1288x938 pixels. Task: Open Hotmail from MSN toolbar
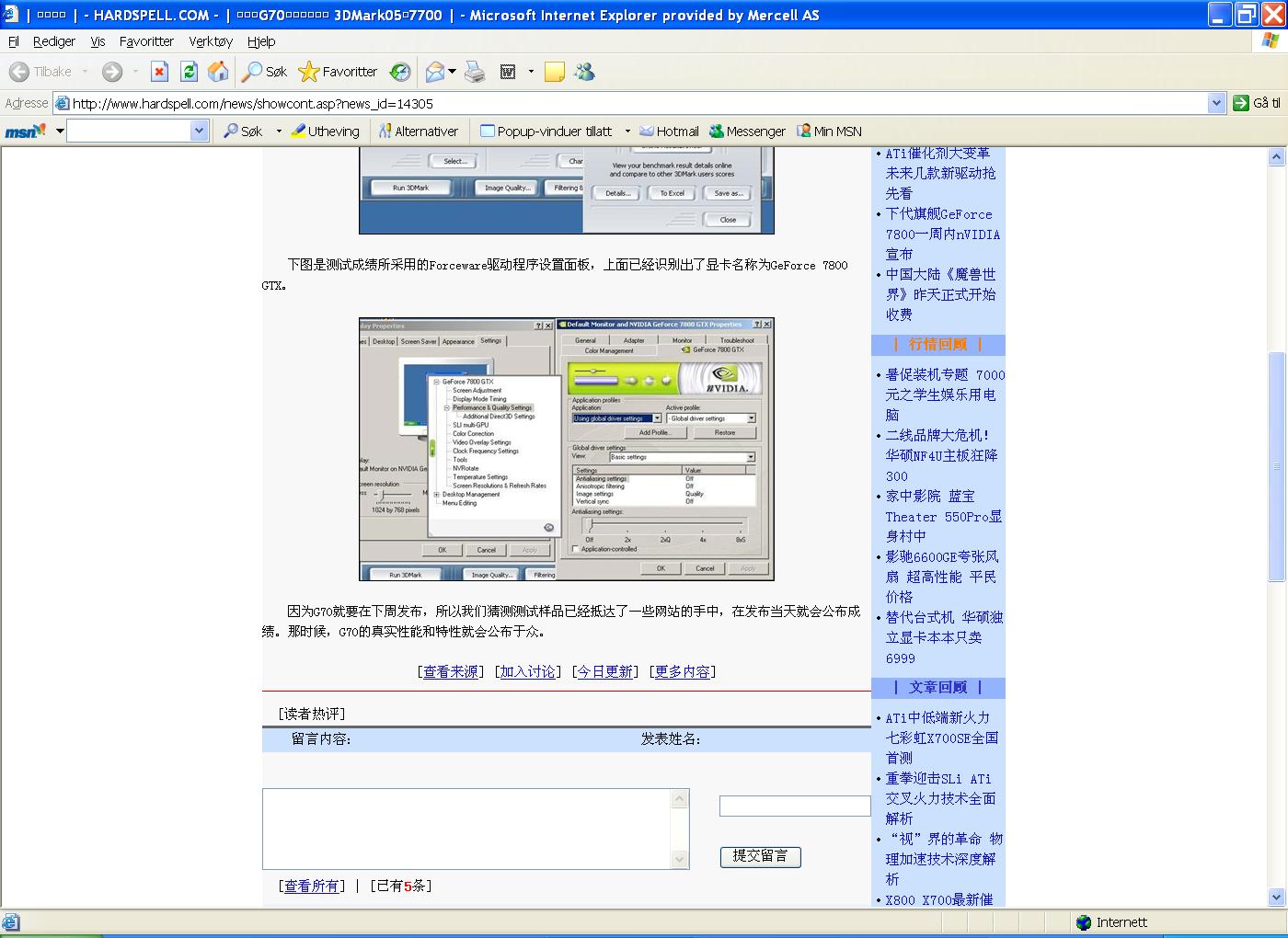pos(669,132)
